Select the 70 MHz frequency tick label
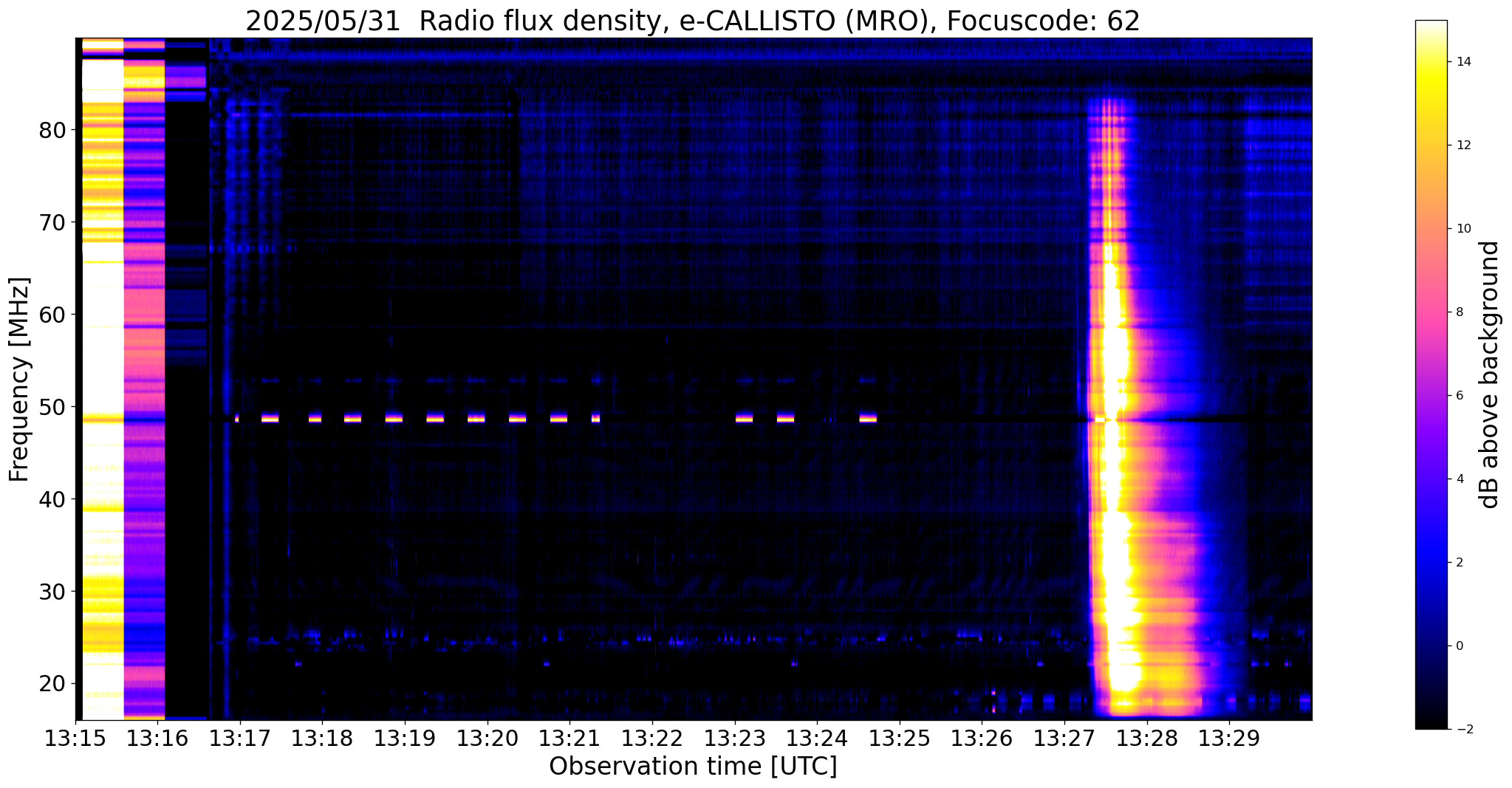This screenshot has width=1512, height=788. [x=52, y=222]
